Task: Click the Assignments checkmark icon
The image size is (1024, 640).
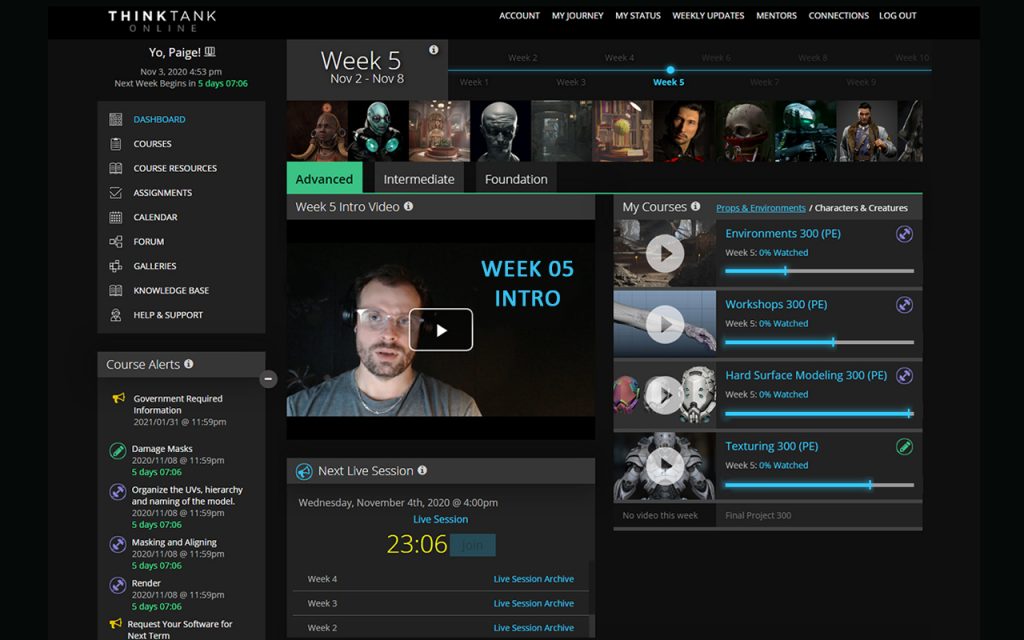Action: (116, 193)
